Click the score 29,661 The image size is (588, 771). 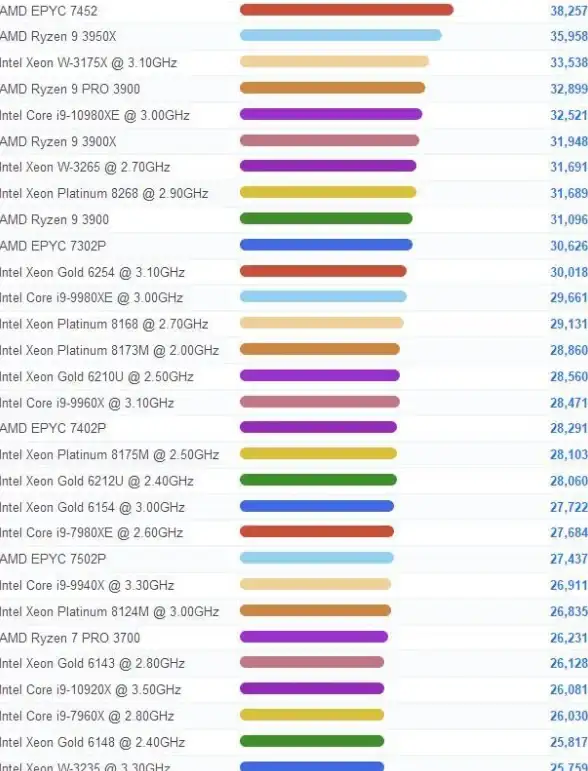tap(569, 297)
